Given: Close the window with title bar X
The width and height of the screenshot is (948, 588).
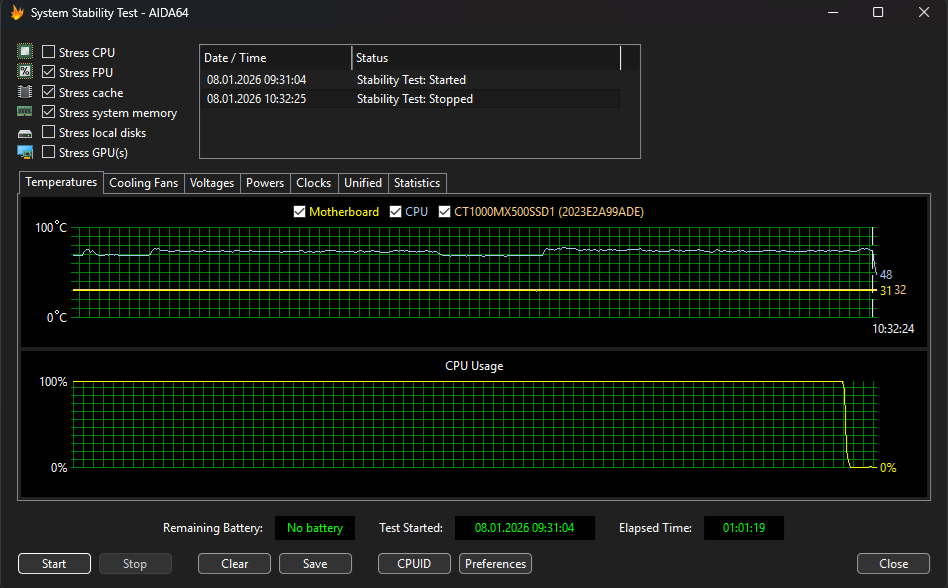Looking at the screenshot, I should coord(924,13).
